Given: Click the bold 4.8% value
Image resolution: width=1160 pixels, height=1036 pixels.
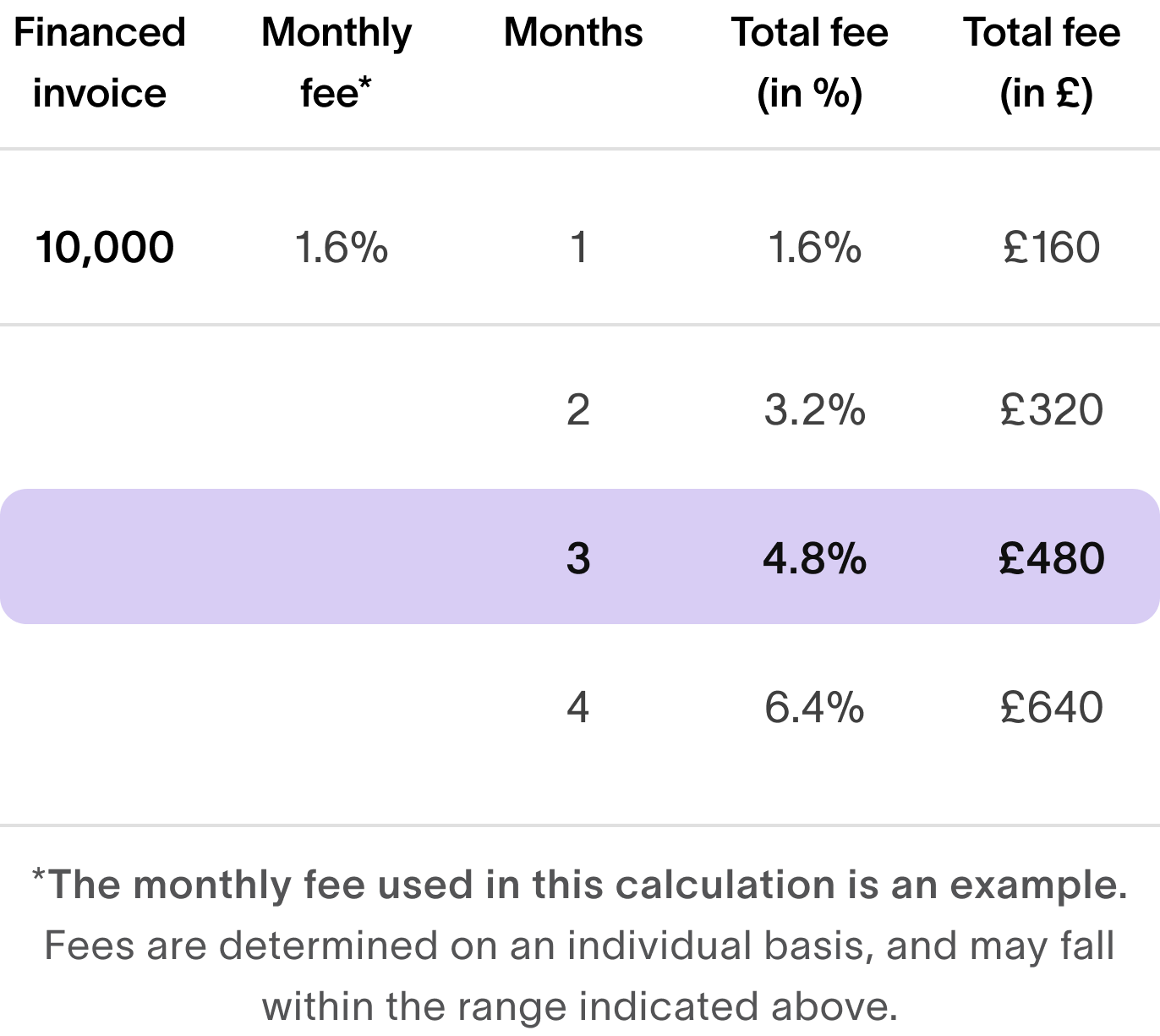Looking at the screenshot, I should (x=814, y=558).
